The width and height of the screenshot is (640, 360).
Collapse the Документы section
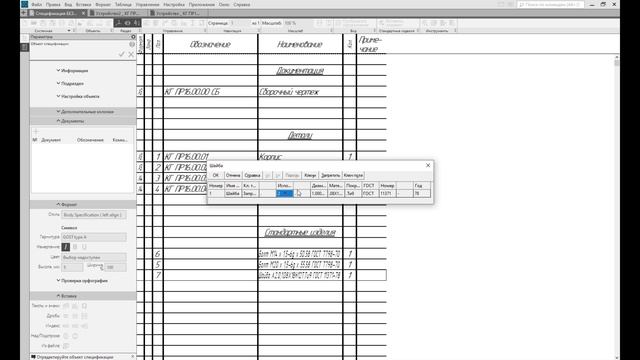click(83, 121)
